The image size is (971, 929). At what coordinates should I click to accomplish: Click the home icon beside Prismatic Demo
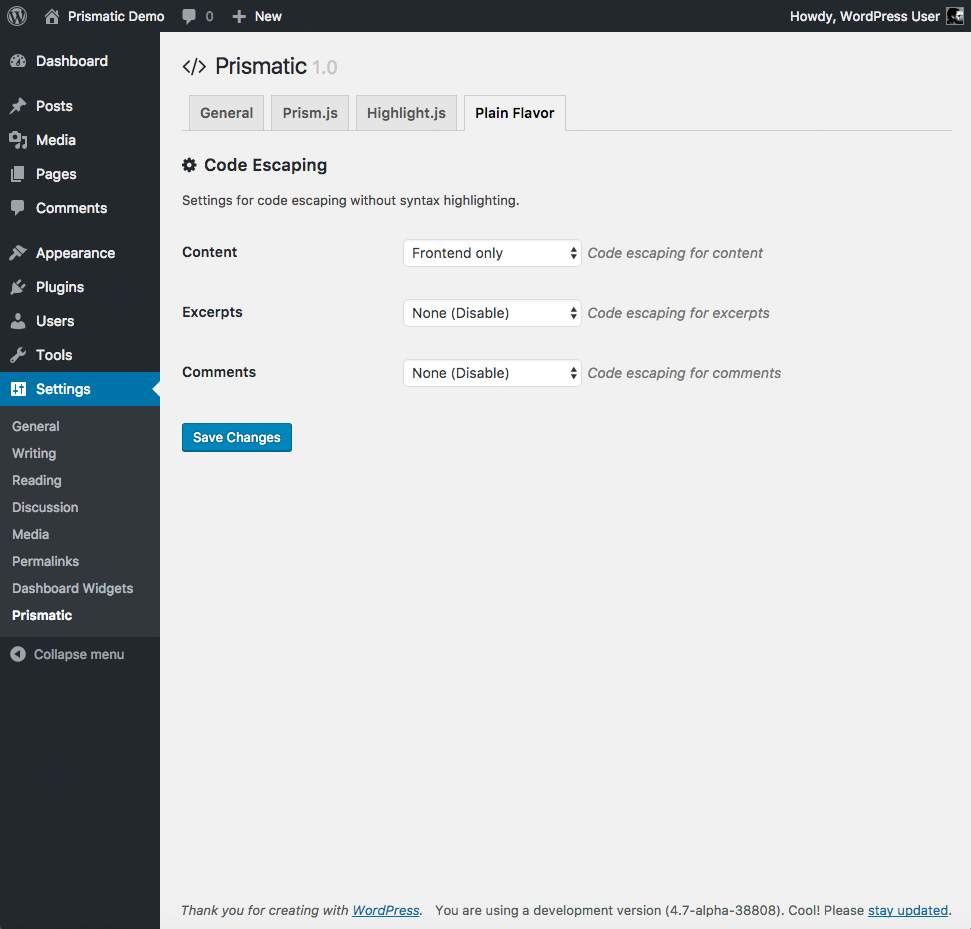(x=52, y=16)
